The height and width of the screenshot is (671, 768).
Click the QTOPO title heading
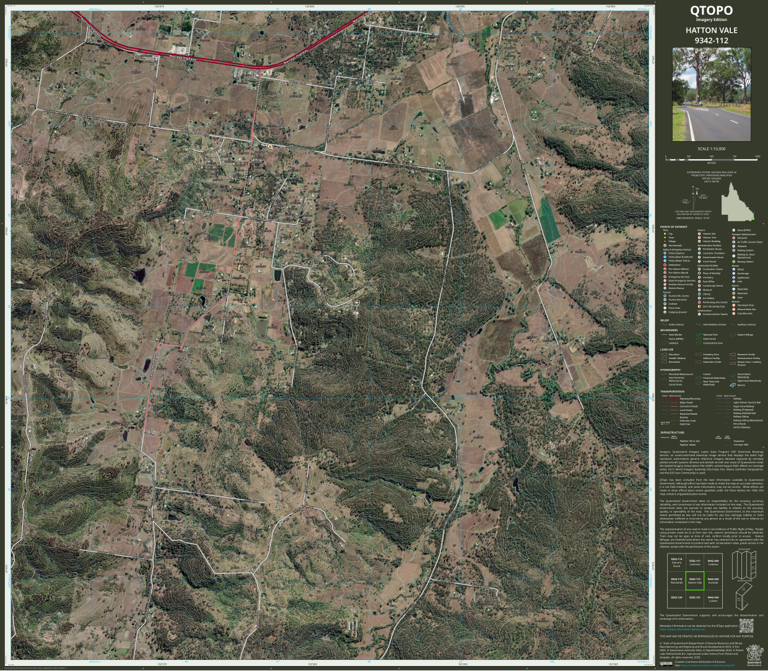711,10
